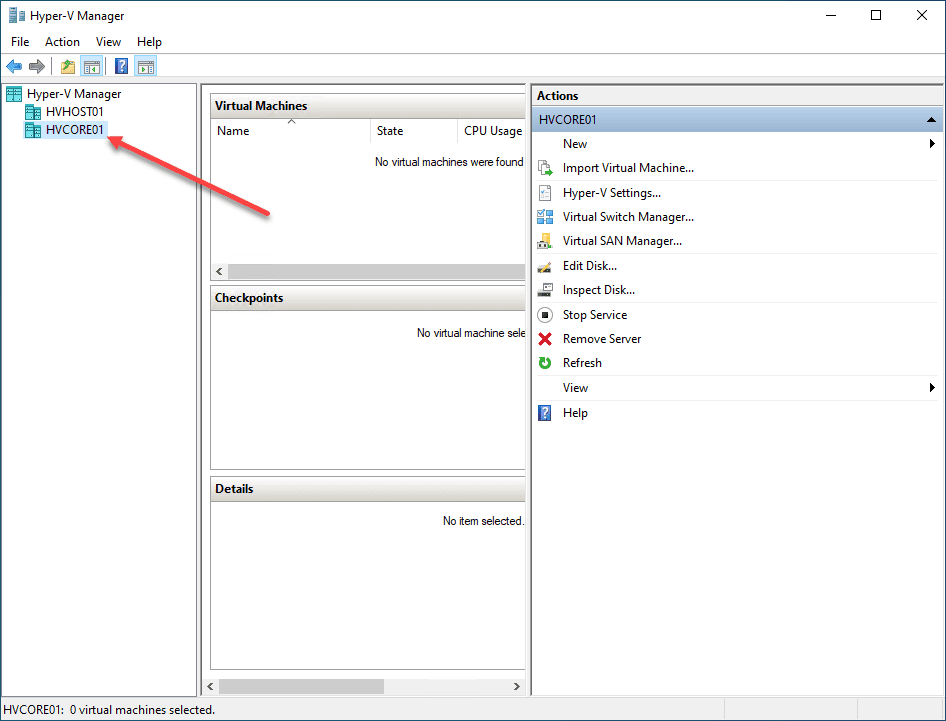Click the center pane bottom scrollbar left arrow
This screenshot has height=721, width=946.
click(210, 687)
